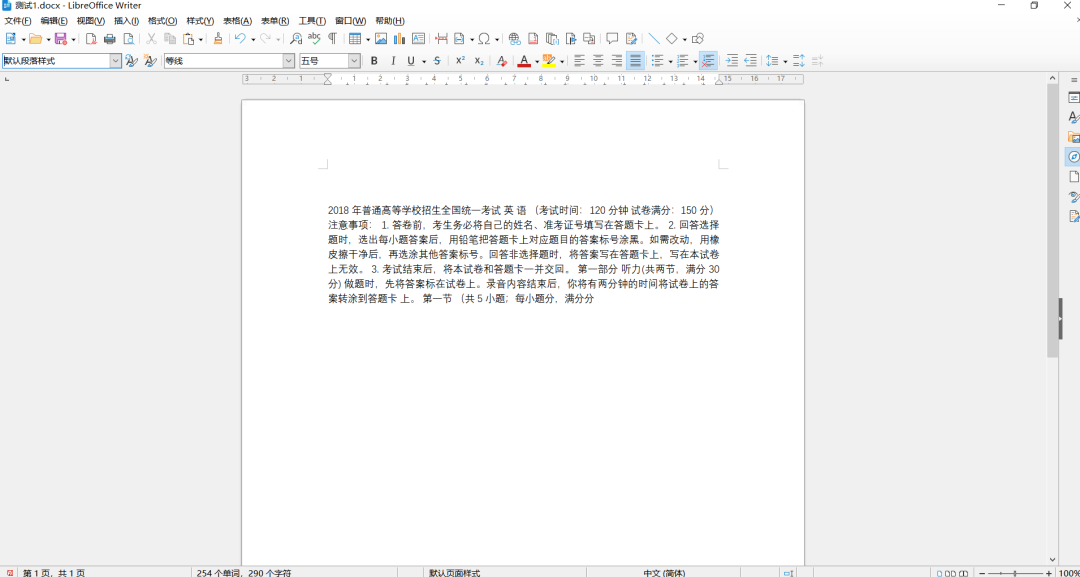Viewport: 1080px width, 577px height.
Task: Click the Subscript icon
Action: click(479, 61)
